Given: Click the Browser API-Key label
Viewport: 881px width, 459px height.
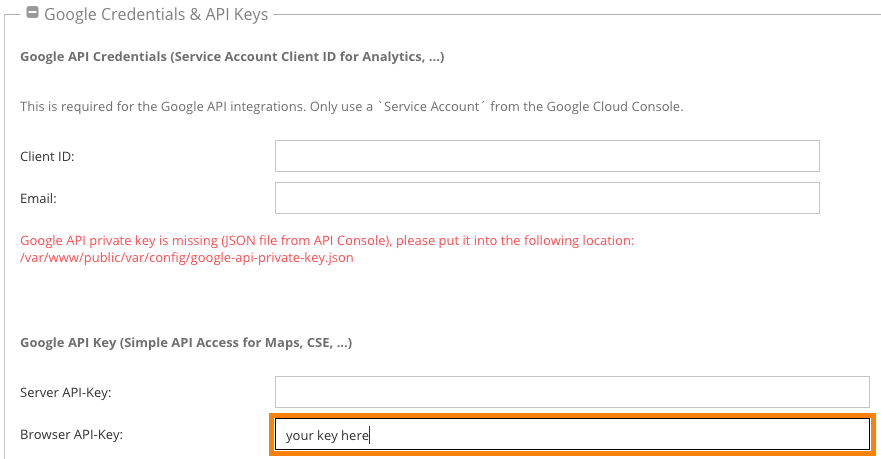Looking at the screenshot, I should click(71, 435).
